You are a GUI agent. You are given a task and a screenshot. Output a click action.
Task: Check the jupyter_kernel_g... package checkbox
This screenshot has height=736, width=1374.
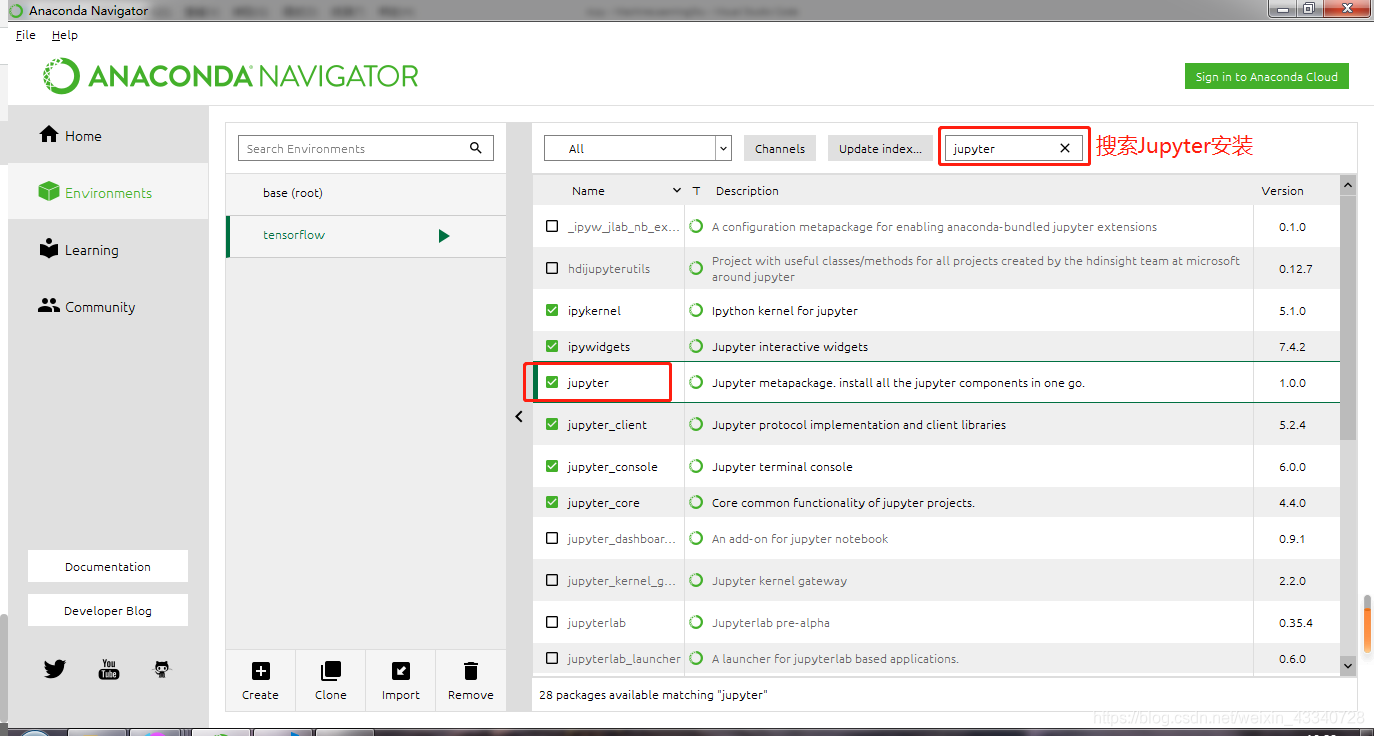(552, 581)
